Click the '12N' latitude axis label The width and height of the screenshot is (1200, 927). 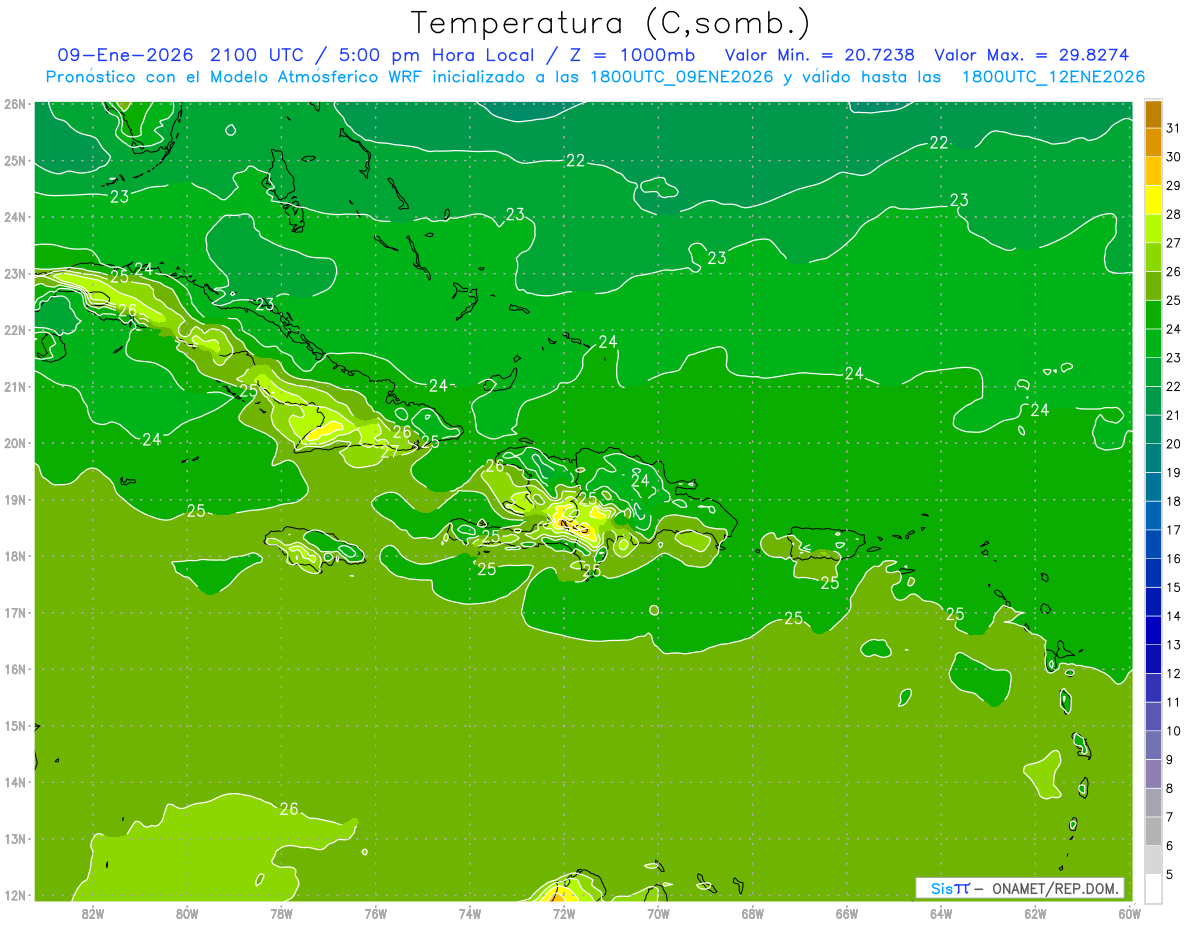[15, 895]
